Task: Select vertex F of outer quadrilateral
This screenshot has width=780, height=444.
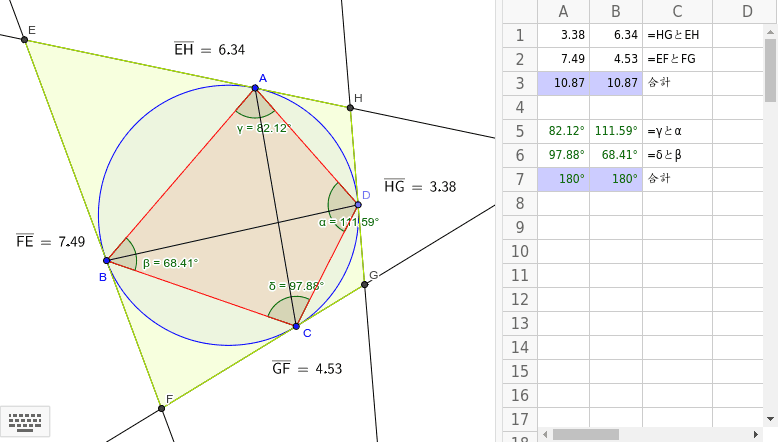Action: click(x=161, y=408)
